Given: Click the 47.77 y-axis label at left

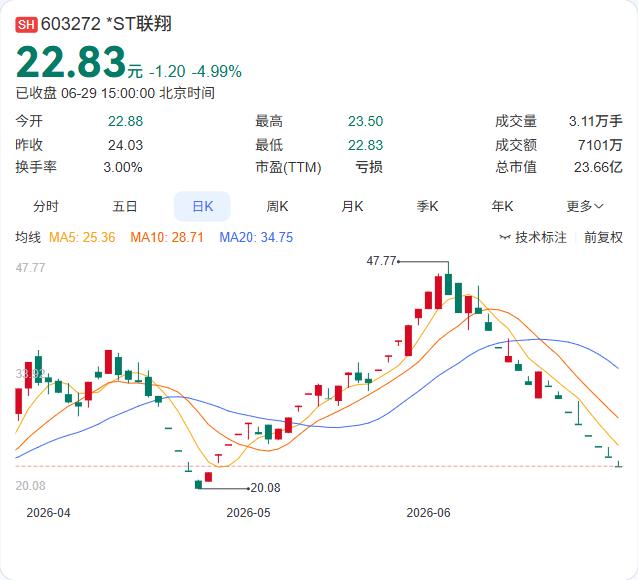Looking at the screenshot, I should (30, 268).
